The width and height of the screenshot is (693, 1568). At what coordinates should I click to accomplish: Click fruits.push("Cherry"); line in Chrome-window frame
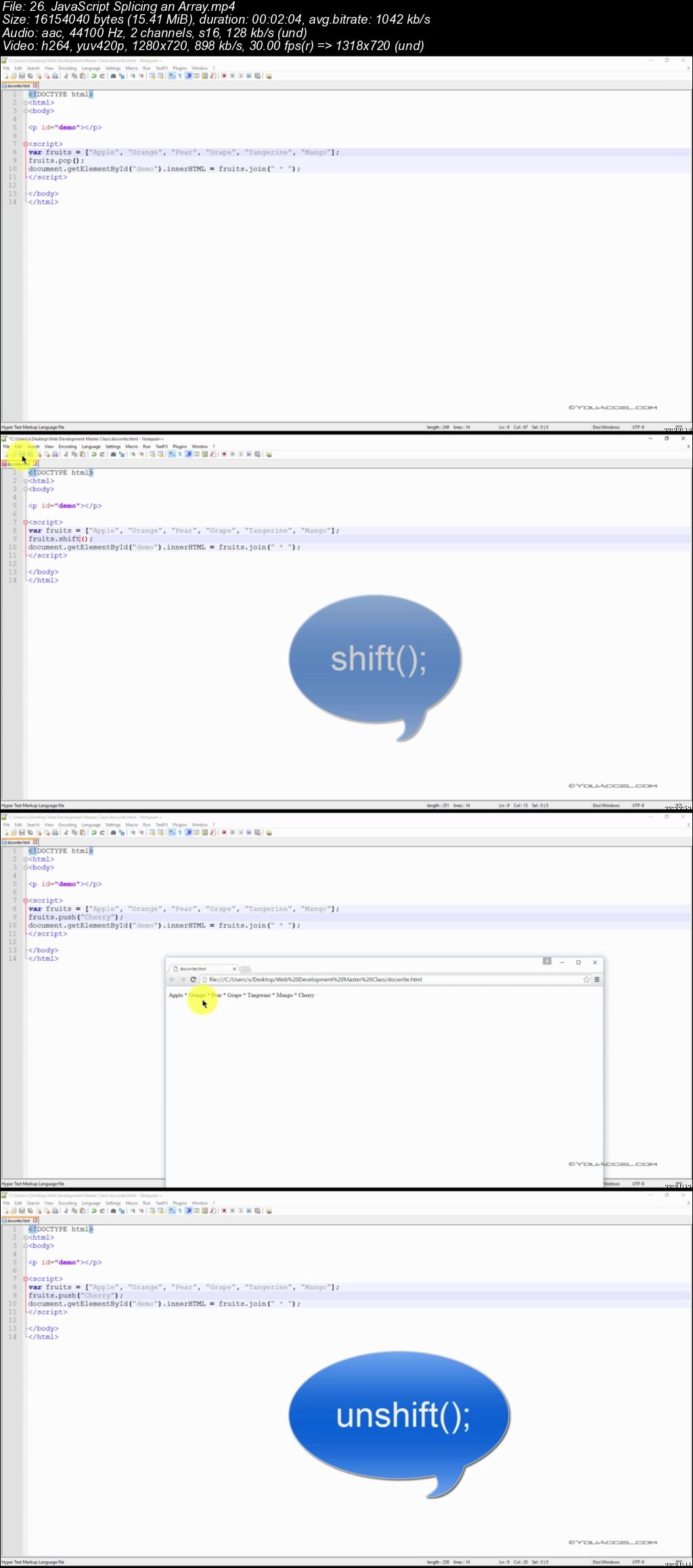click(x=76, y=917)
